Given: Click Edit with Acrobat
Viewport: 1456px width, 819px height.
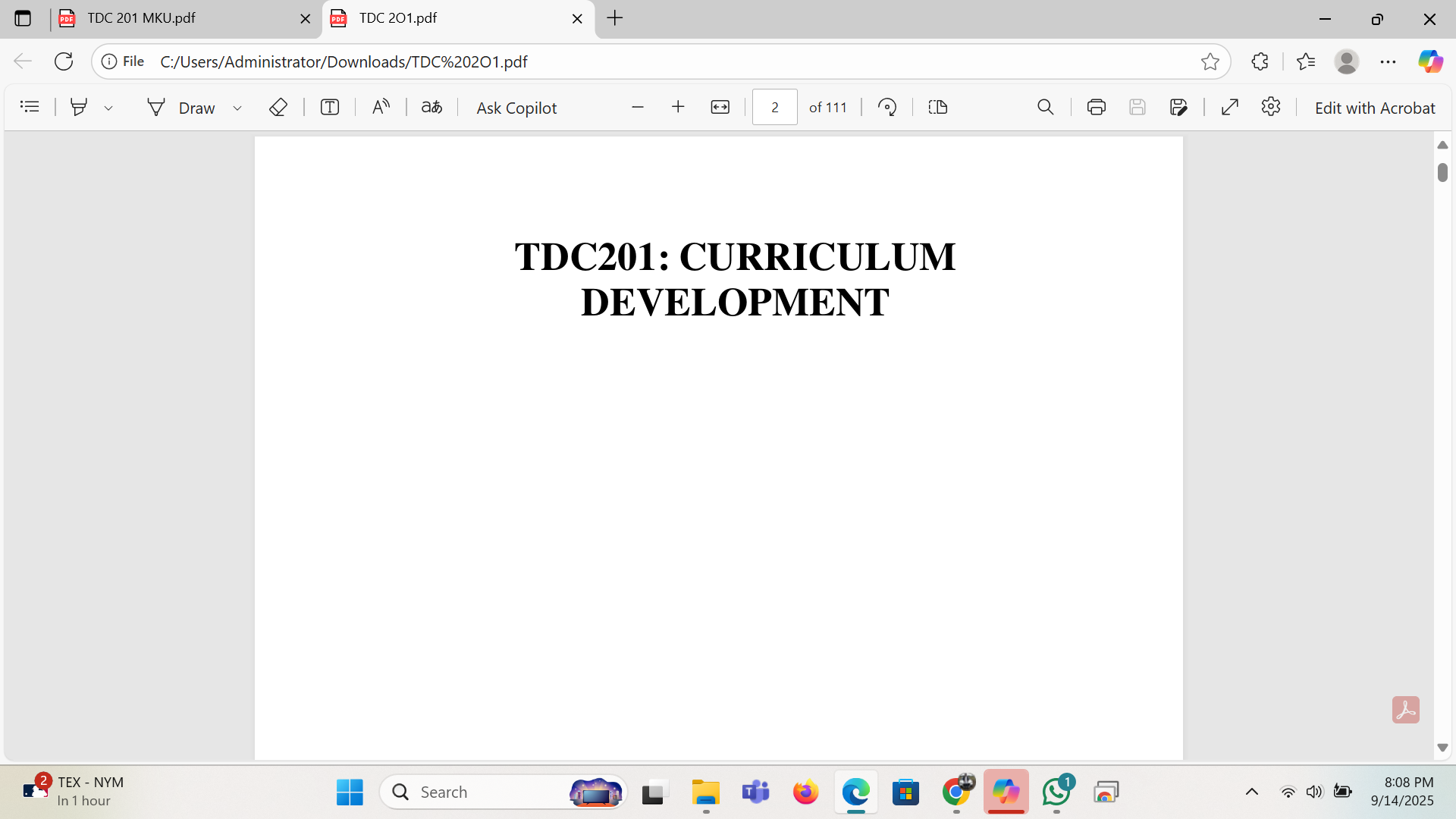Looking at the screenshot, I should (1374, 108).
